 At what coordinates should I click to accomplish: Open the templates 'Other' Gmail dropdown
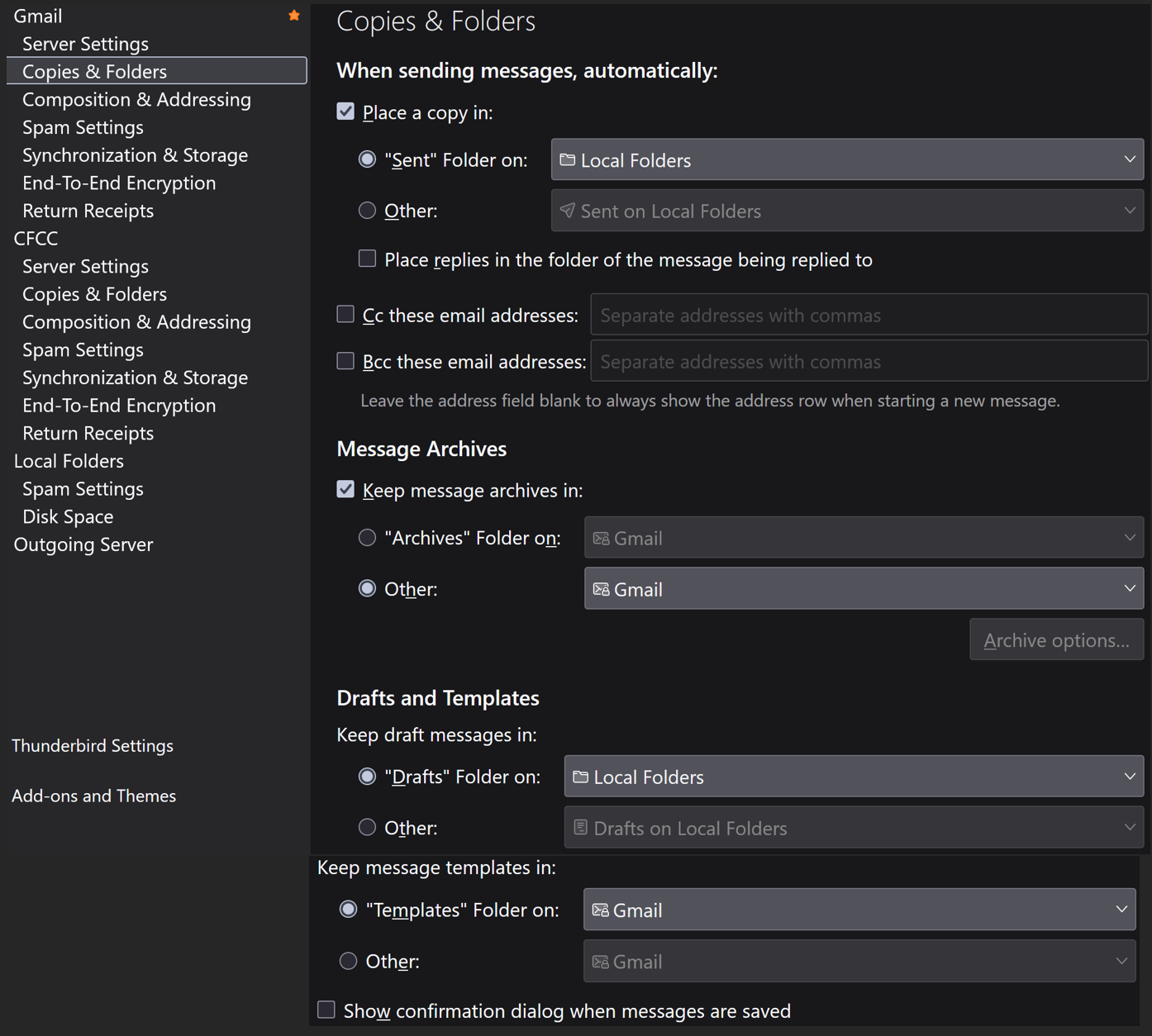pyautogui.click(x=859, y=961)
